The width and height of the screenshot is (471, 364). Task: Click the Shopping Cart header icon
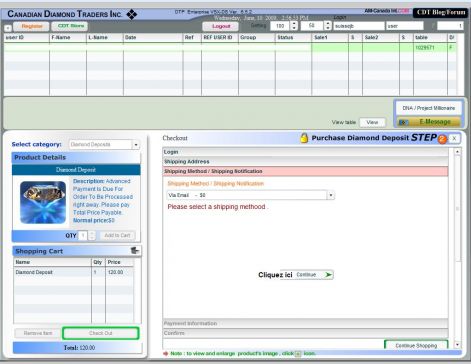(x=135, y=250)
